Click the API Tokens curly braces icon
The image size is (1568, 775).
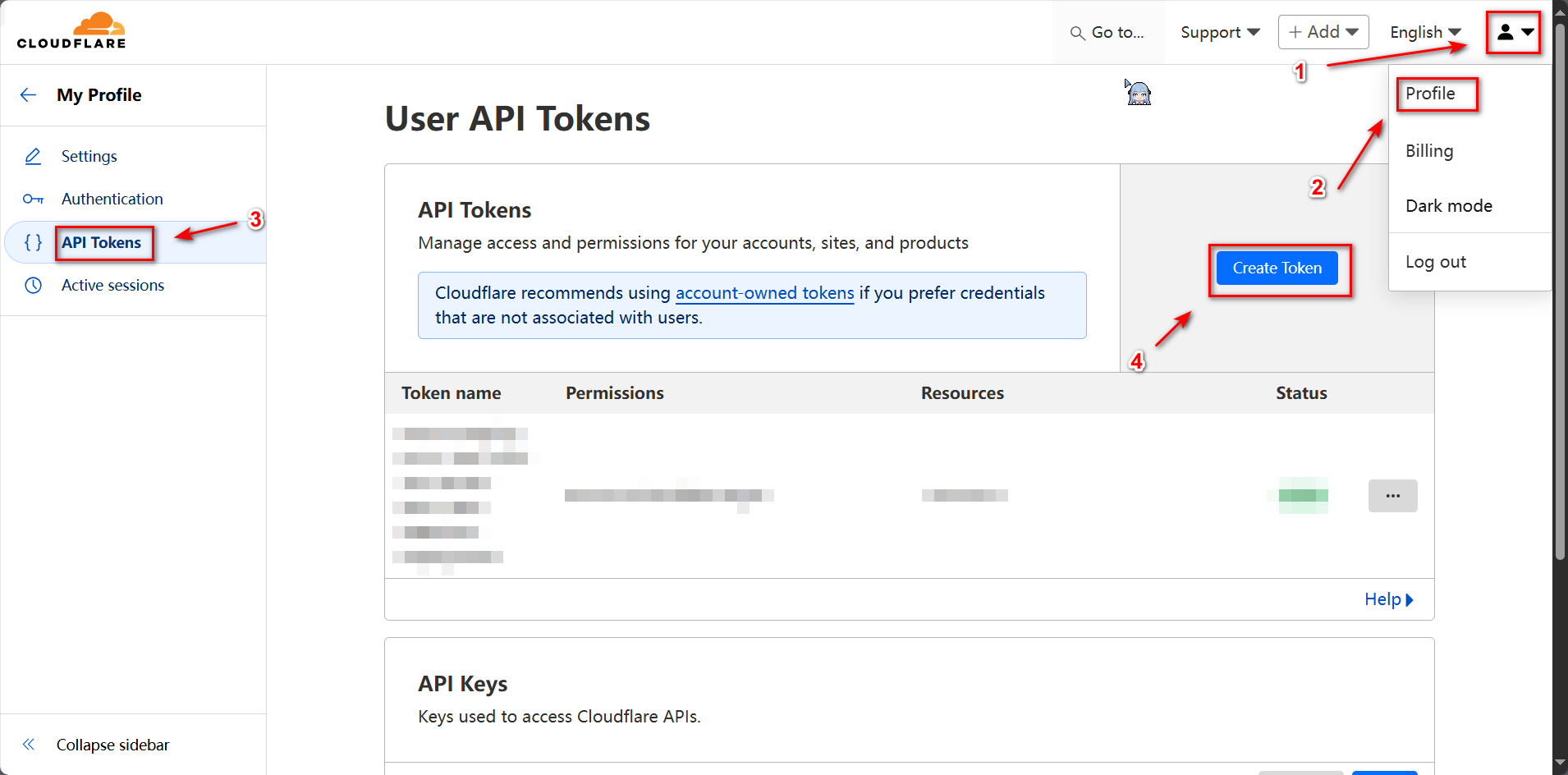click(33, 242)
